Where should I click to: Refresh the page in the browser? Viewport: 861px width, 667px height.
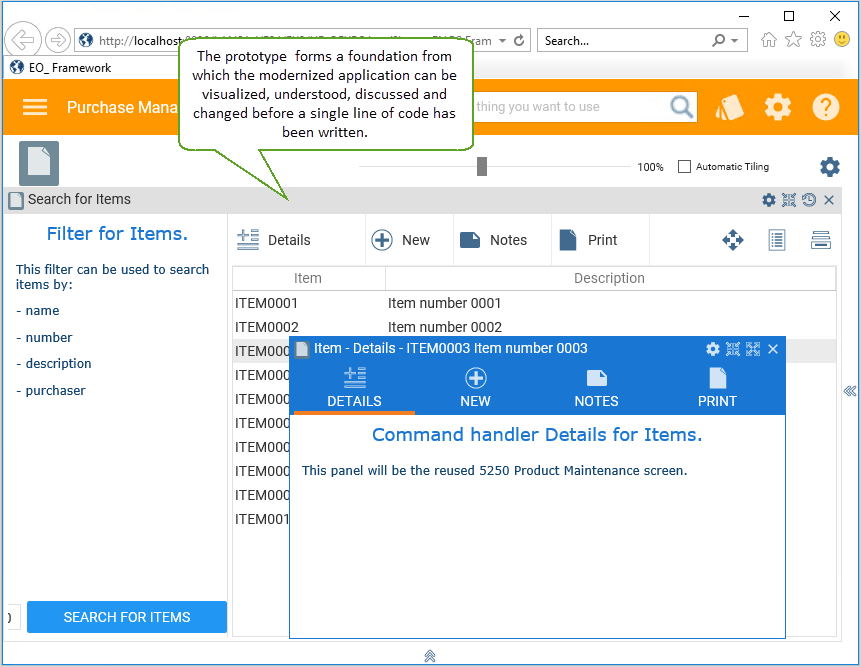(x=519, y=41)
